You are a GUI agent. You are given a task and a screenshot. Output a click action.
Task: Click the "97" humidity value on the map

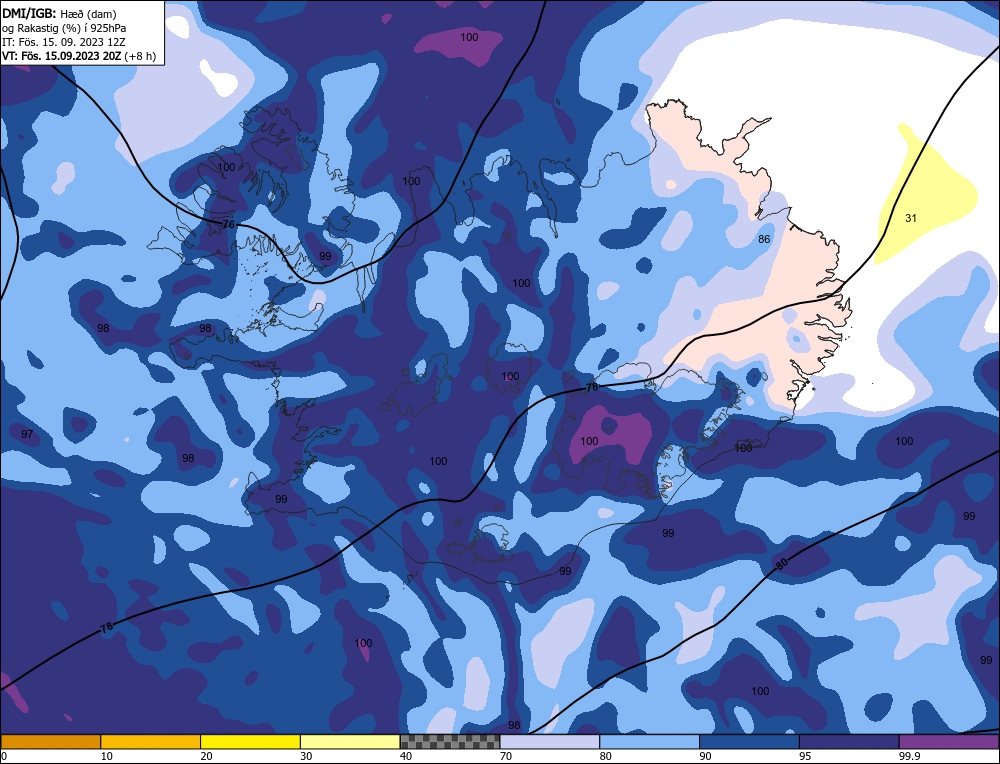tap(27, 434)
